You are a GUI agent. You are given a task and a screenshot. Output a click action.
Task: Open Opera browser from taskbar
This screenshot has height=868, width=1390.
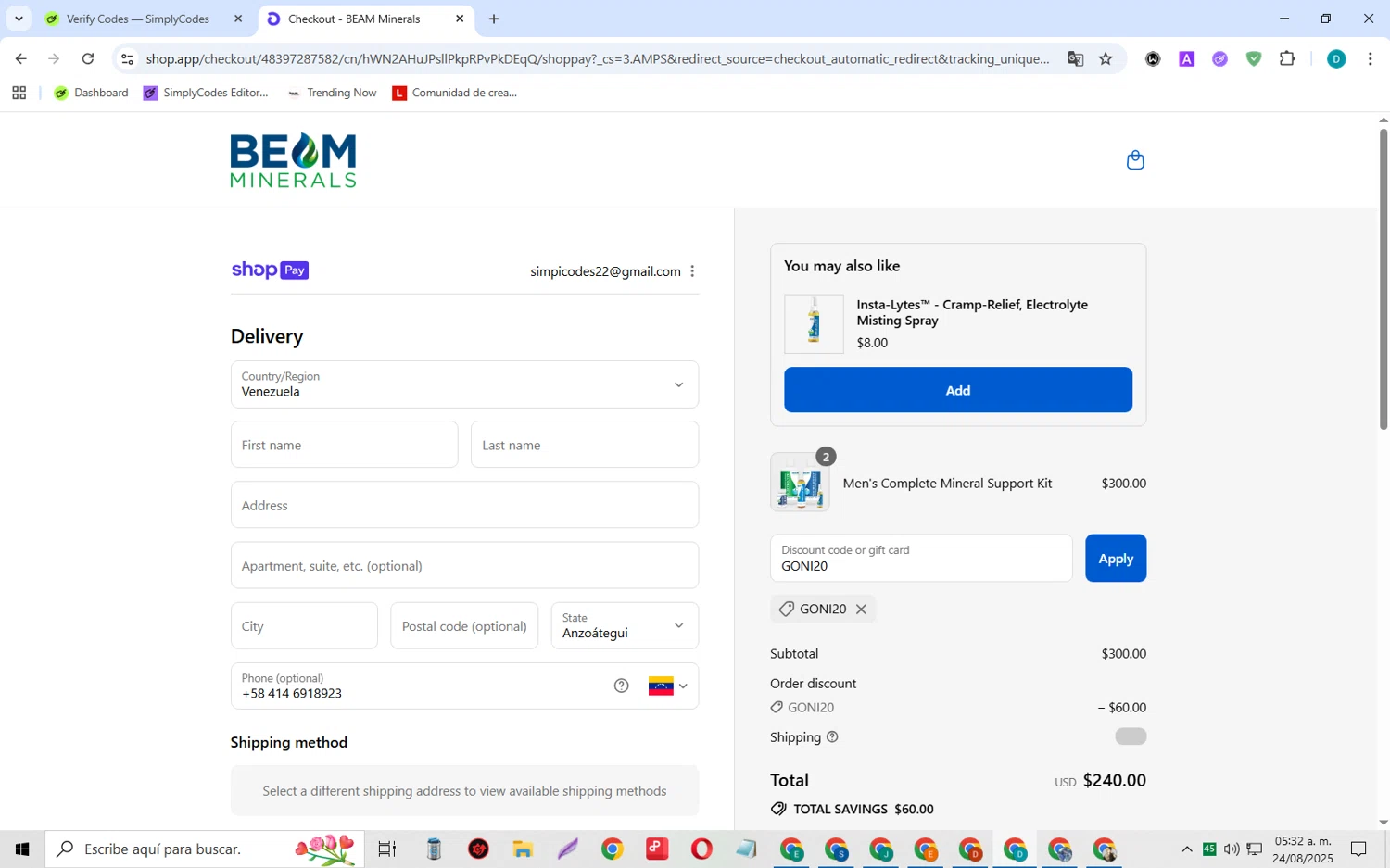[x=701, y=849]
